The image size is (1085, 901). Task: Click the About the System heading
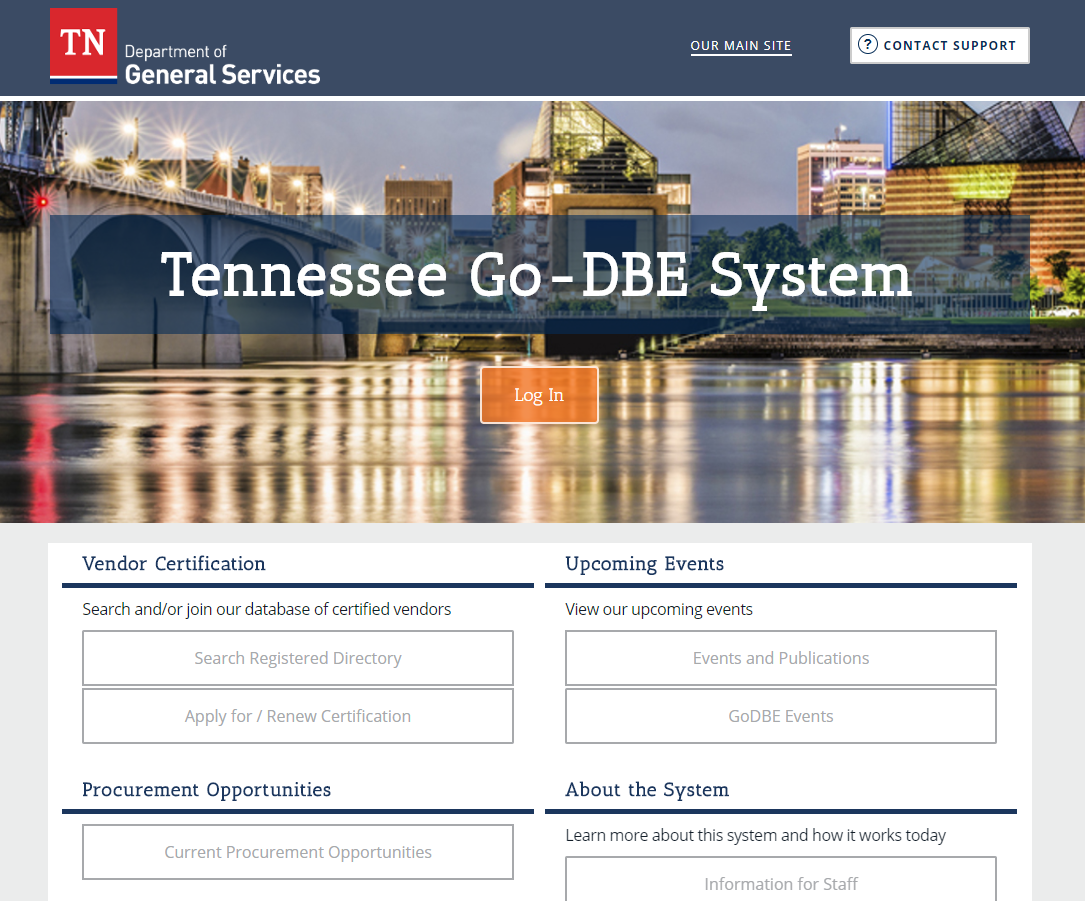(647, 790)
